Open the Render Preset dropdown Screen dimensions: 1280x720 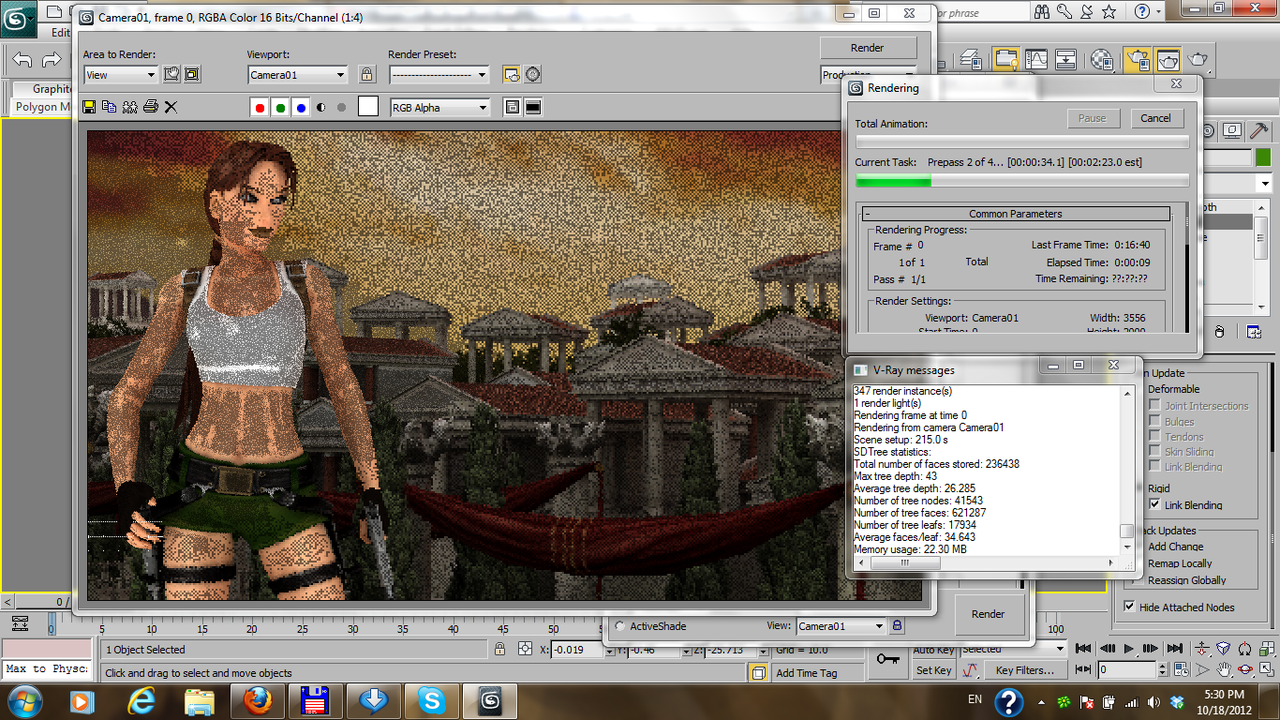440,75
